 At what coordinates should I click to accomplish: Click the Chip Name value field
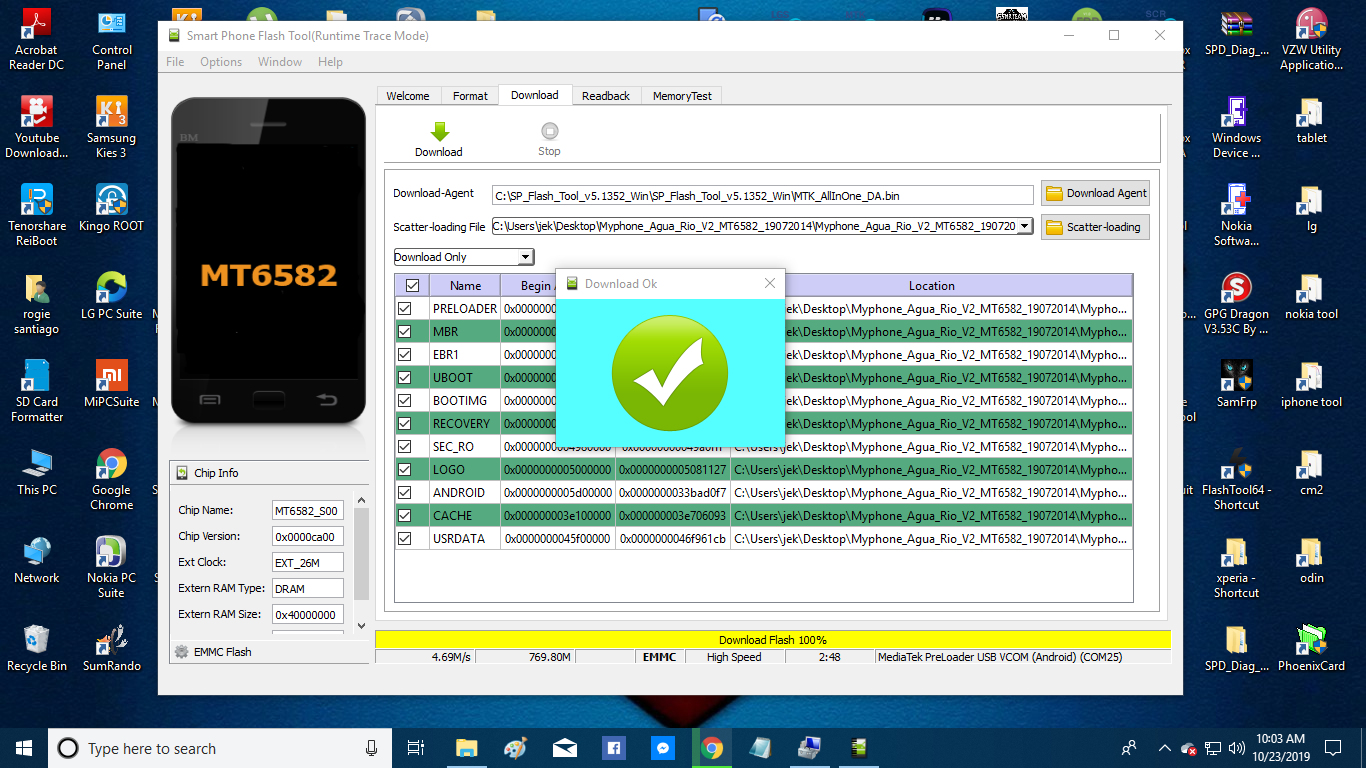coord(307,511)
